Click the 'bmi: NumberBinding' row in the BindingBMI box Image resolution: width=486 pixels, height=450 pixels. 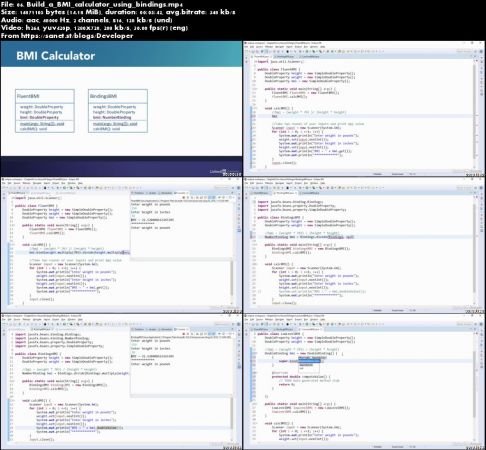coord(112,117)
